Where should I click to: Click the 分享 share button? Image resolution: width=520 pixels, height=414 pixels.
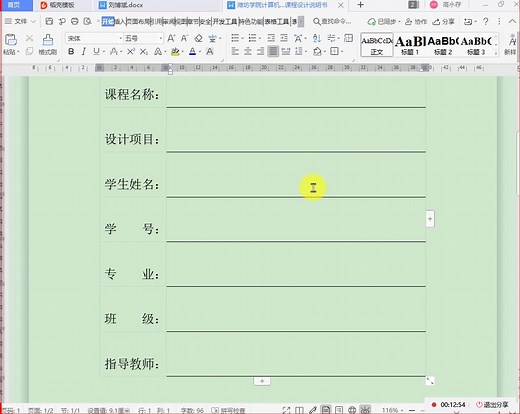tap(444, 22)
